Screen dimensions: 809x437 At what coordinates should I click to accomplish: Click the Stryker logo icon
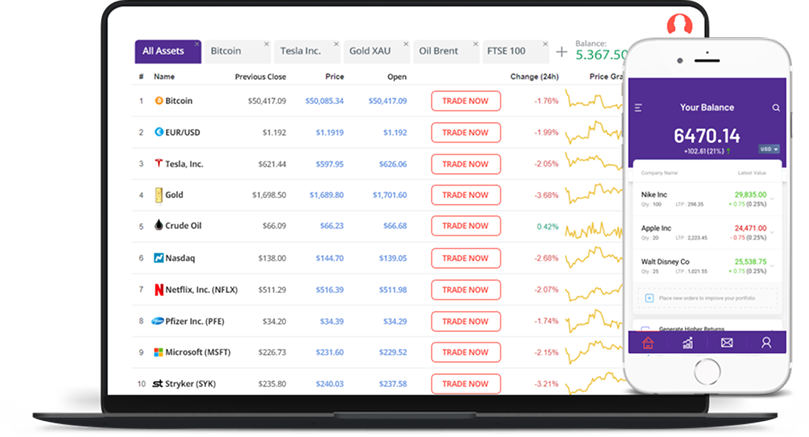point(158,383)
